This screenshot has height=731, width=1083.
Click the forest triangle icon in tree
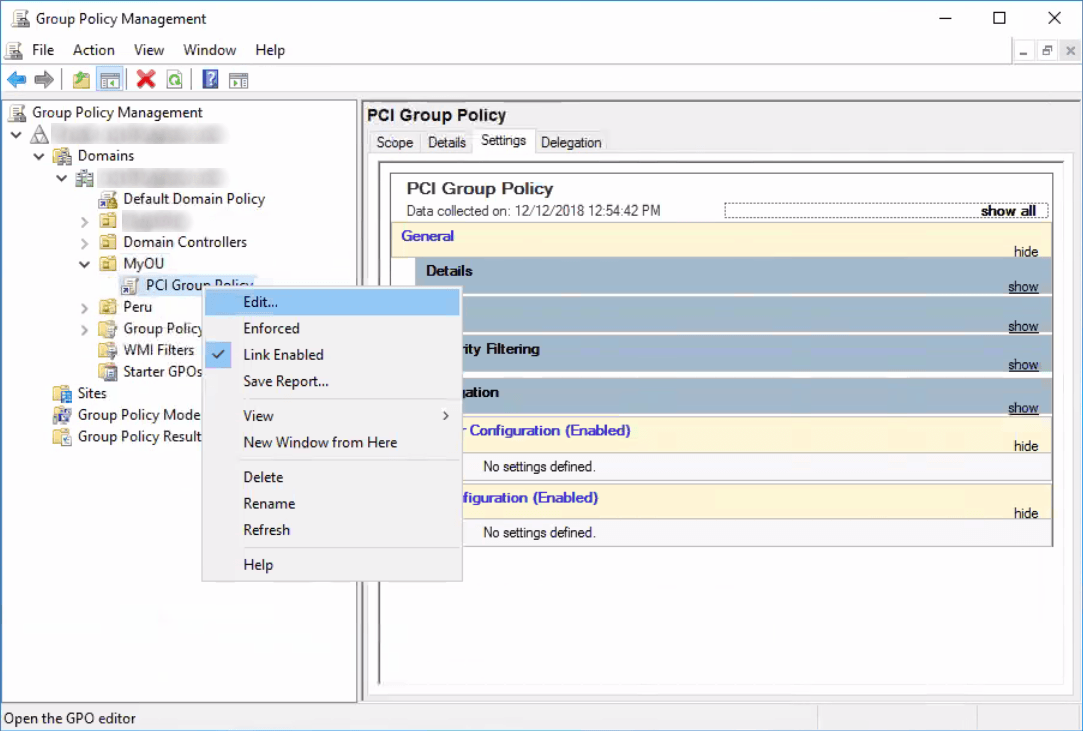39,135
